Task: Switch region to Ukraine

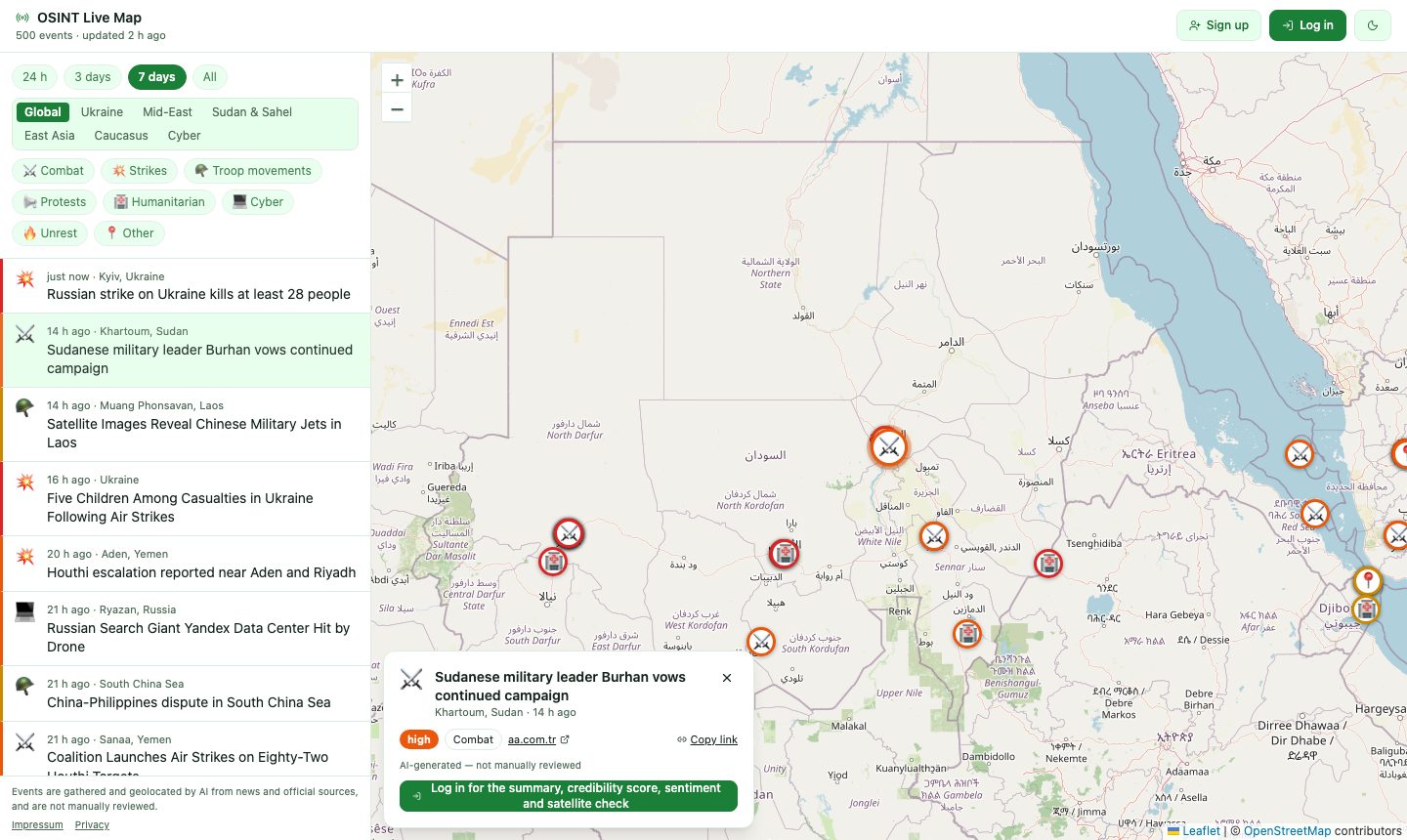Action: pos(102,112)
